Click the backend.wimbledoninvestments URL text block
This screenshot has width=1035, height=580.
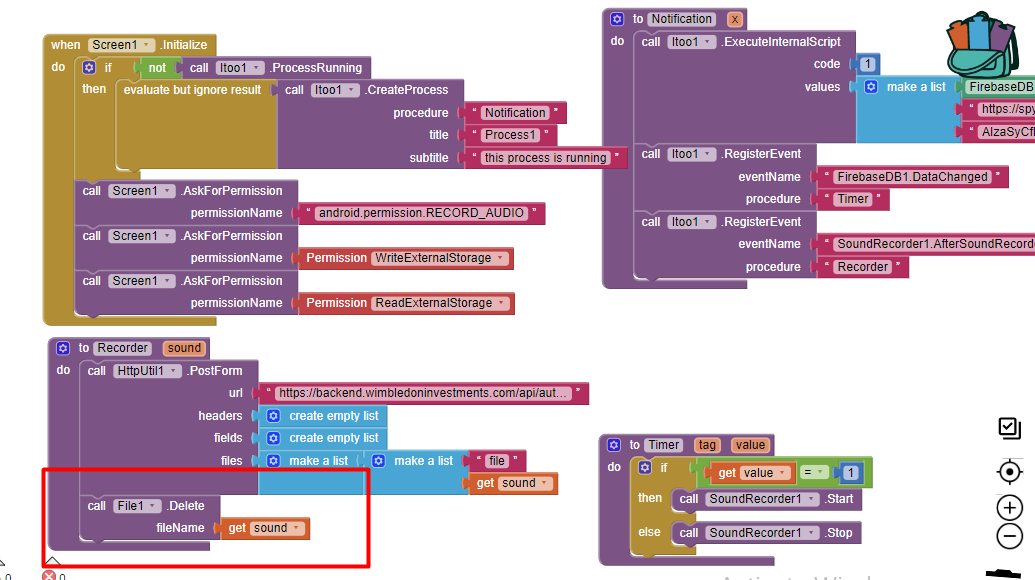tap(422, 393)
